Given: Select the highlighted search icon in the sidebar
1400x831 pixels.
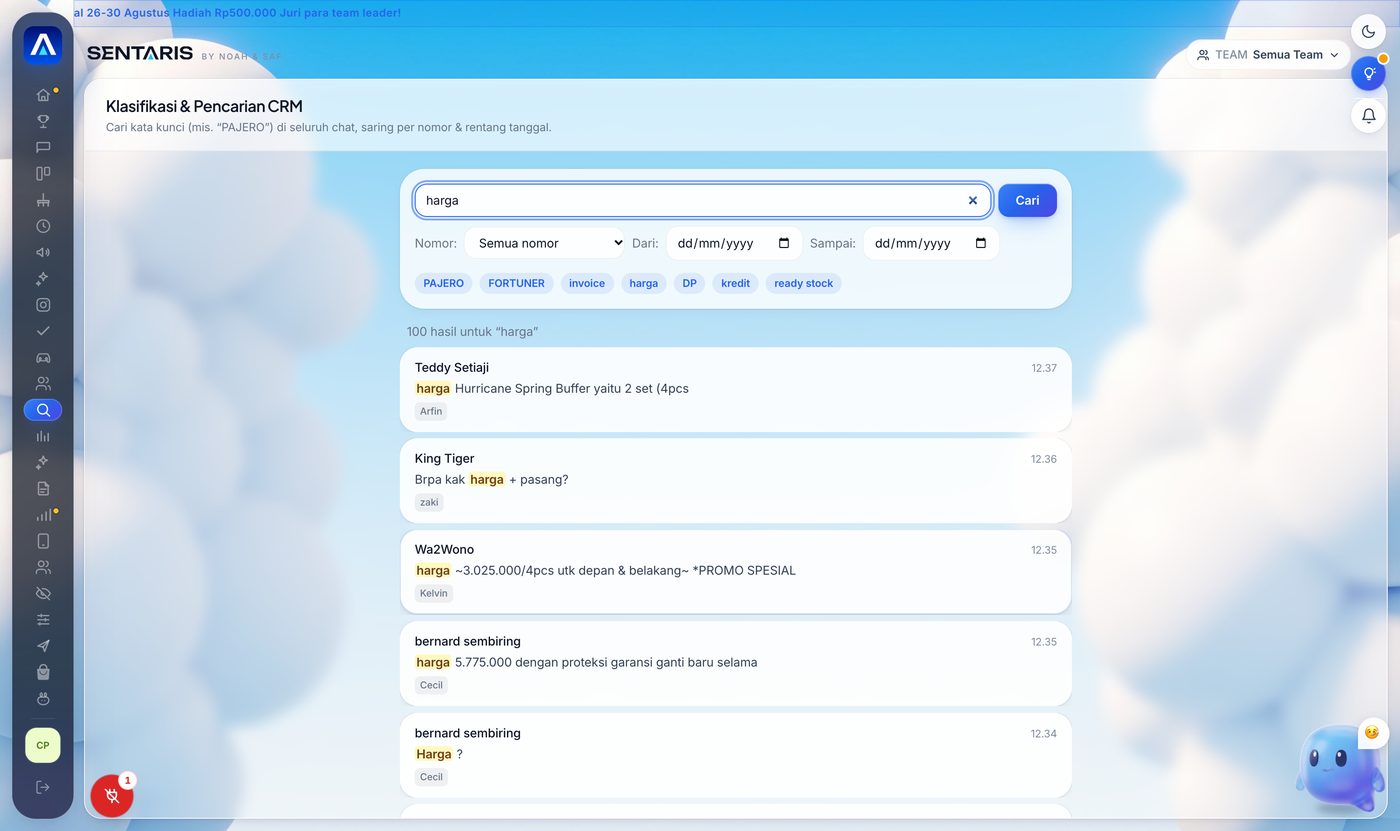Looking at the screenshot, I should coord(43,410).
